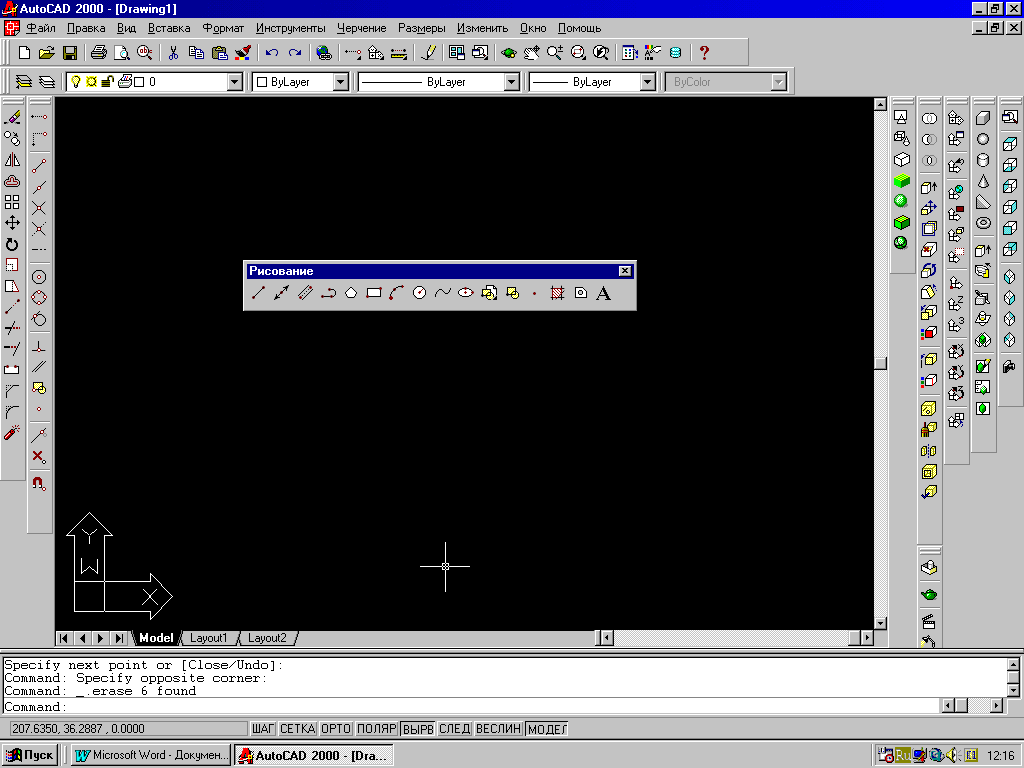1024x768 pixels.
Task: Choose the Circle tool in Рисование toolbar
Action: click(x=419, y=293)
